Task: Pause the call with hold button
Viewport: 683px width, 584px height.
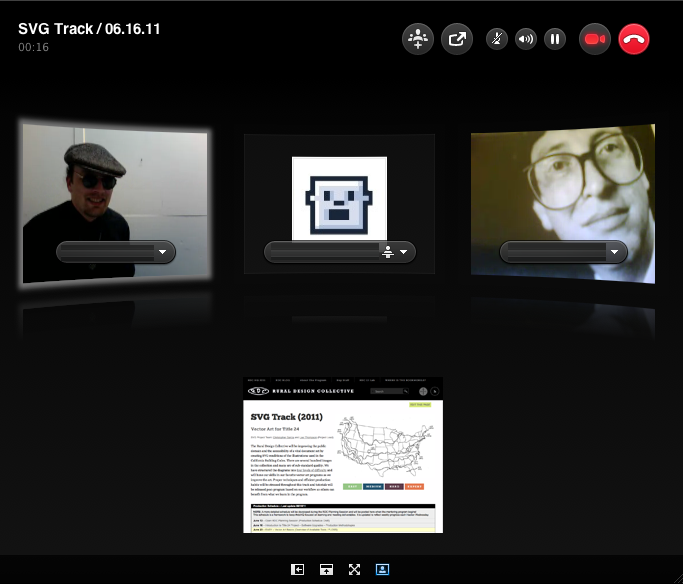Action: coord(556,40)
